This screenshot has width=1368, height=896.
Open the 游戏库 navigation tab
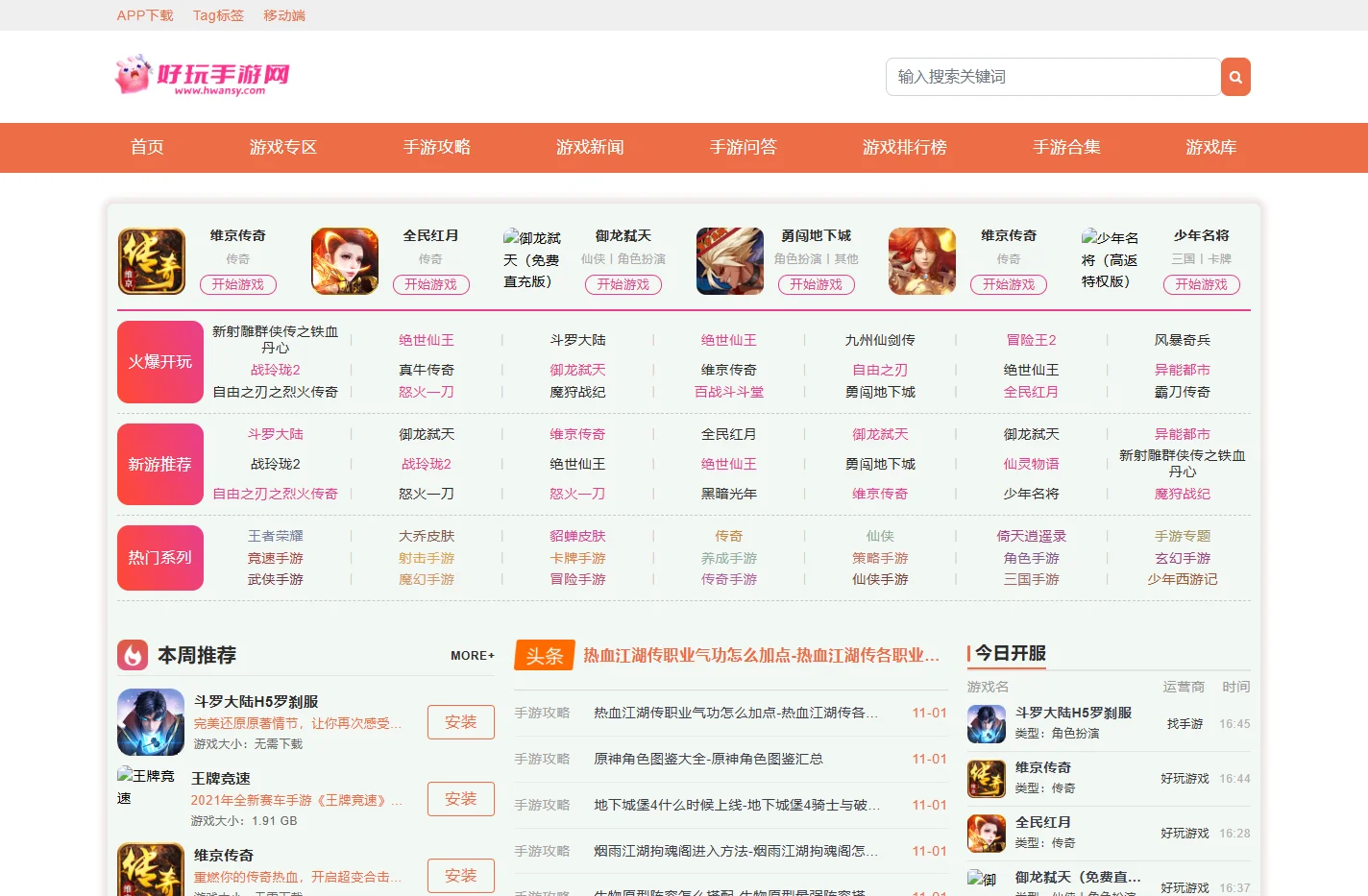point(1211,147)
